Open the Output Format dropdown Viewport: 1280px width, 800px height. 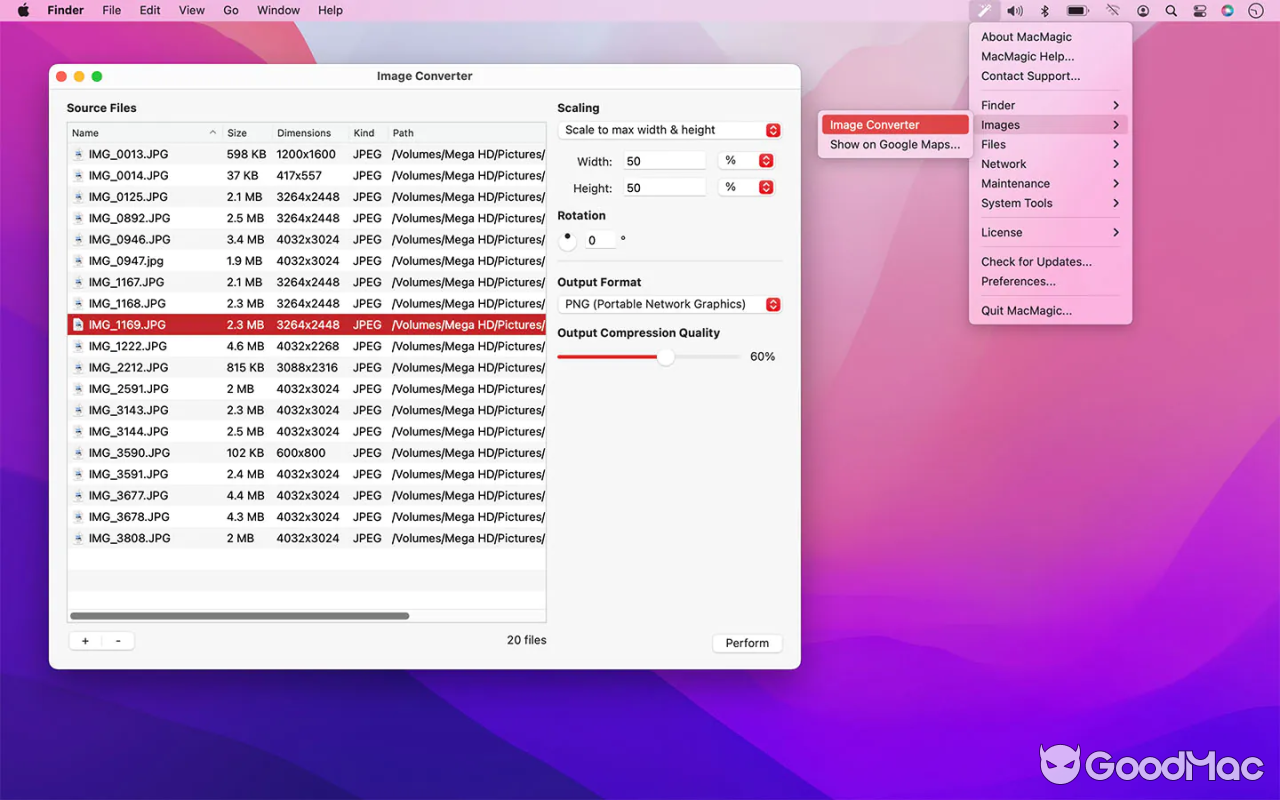[670, 303]
